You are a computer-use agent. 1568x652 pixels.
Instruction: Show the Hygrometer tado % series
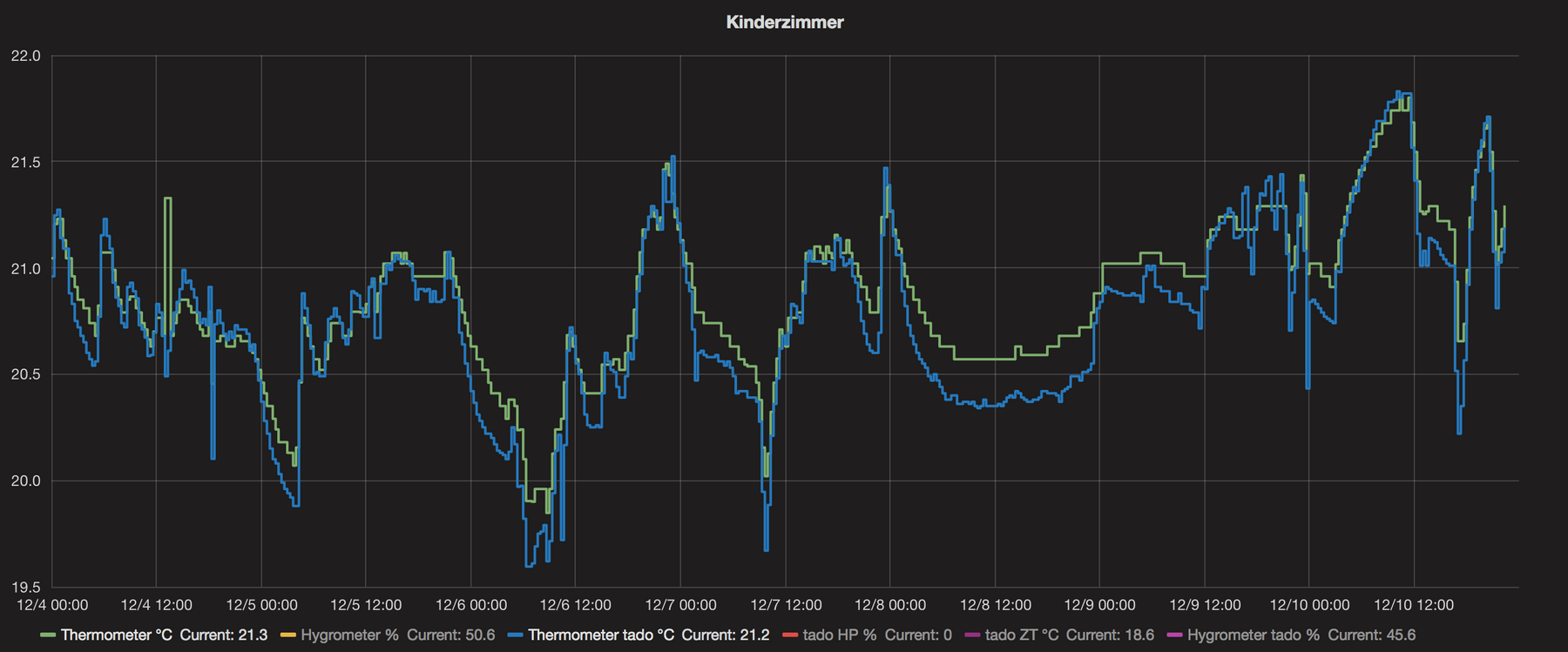click(x=1253, y=635)
